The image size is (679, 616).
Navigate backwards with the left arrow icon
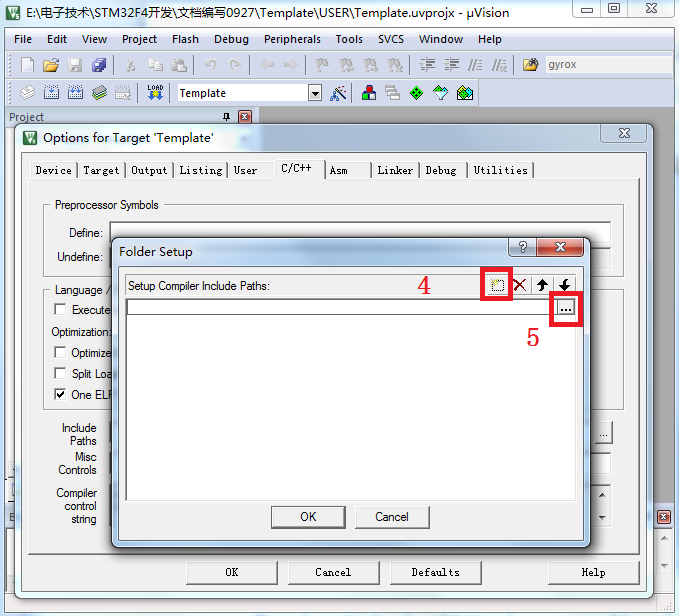pos(267,65)
